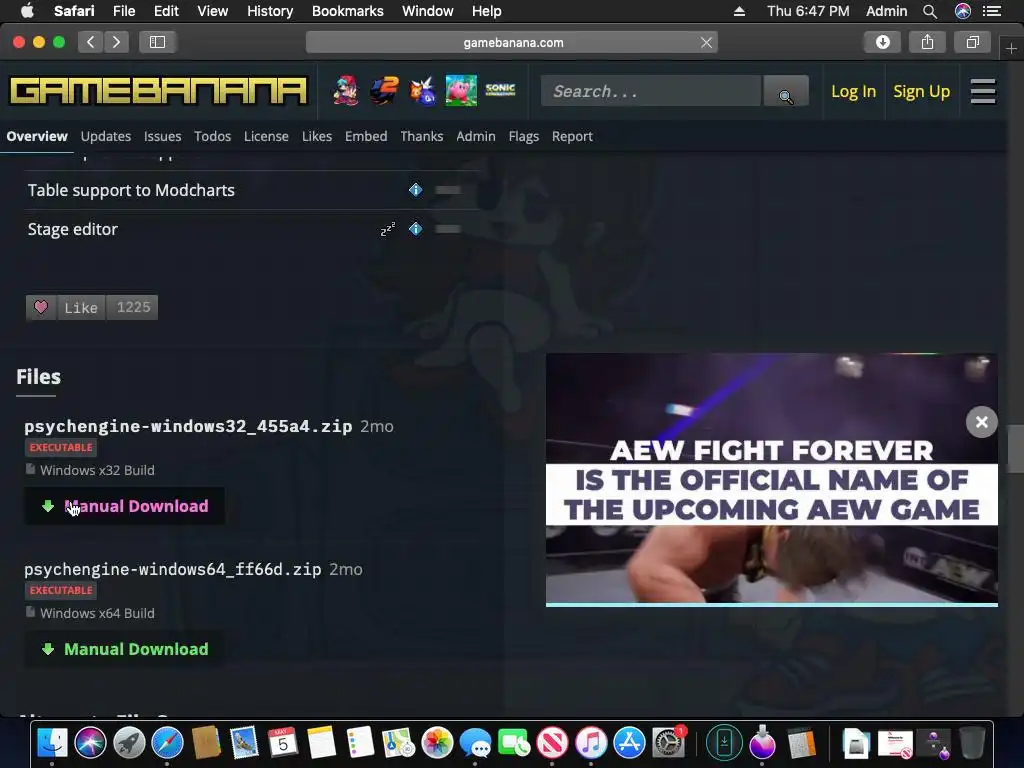This screenshot has height=768, width=1024.
Task: Switch to the Overview tab
Action: tap(37, 136)
